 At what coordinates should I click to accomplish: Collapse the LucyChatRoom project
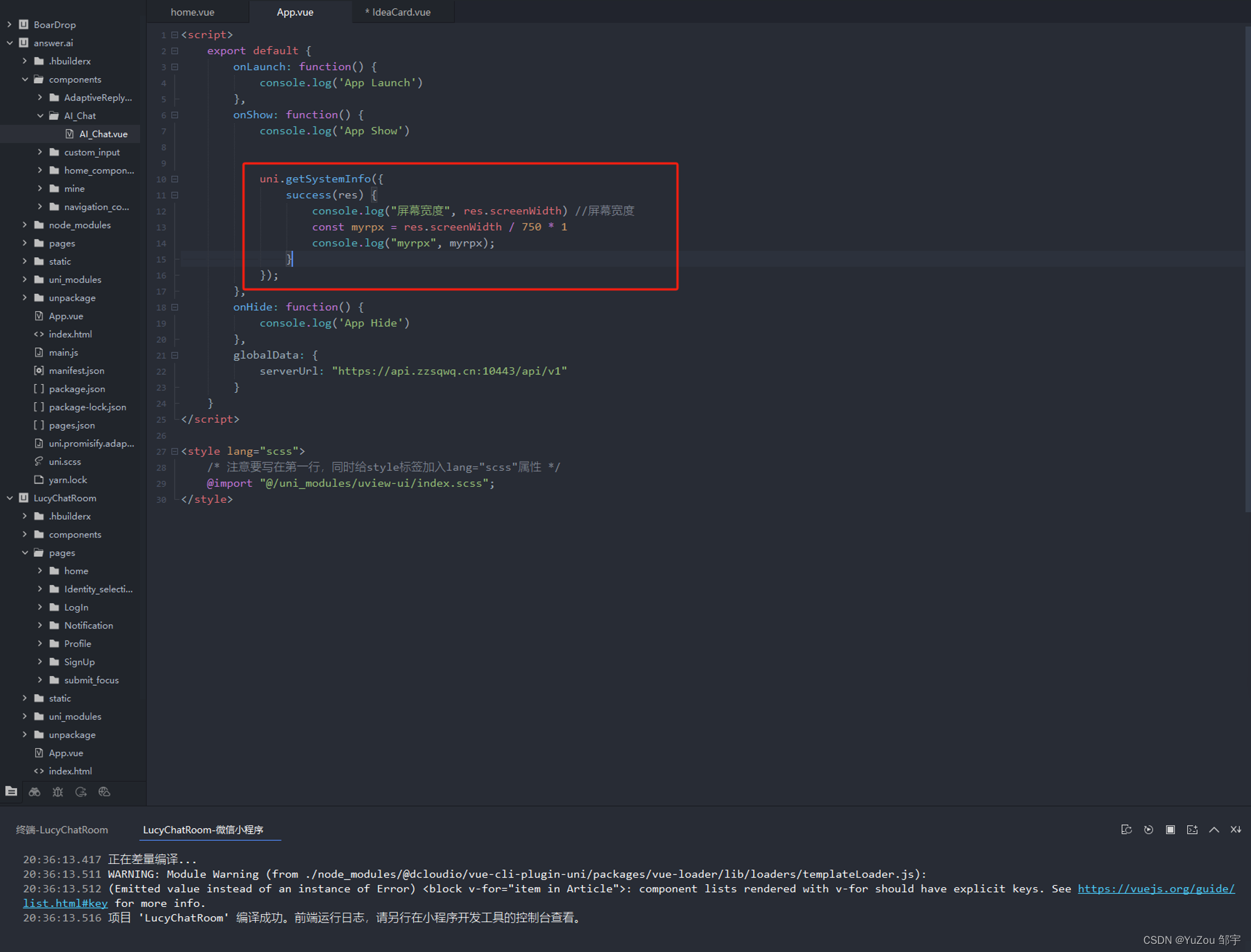pyautogui.click(x=9, y=498)
